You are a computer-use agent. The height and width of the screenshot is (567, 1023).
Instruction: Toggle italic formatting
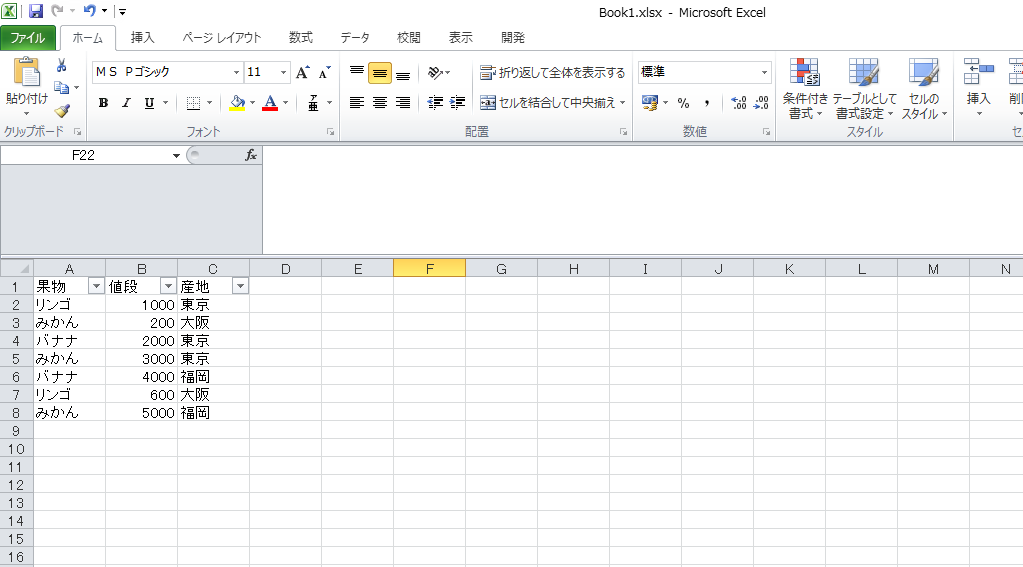(x=126, y=103)
